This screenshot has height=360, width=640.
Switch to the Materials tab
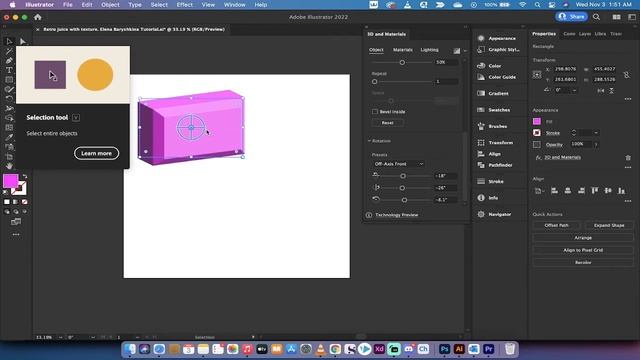(402, 50)
